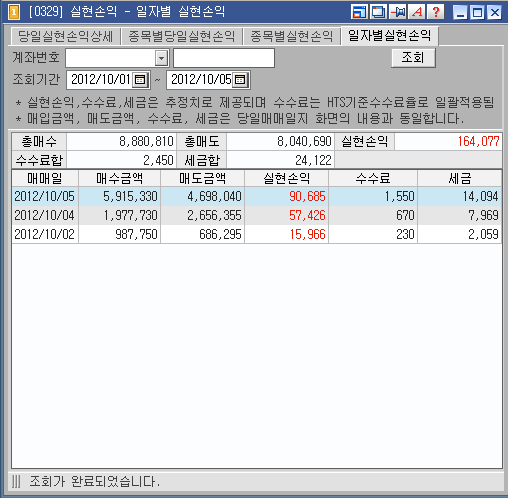This screenshot has width=508, height=498.
Task: Click the 세금 column header
Action: [459, 179]
